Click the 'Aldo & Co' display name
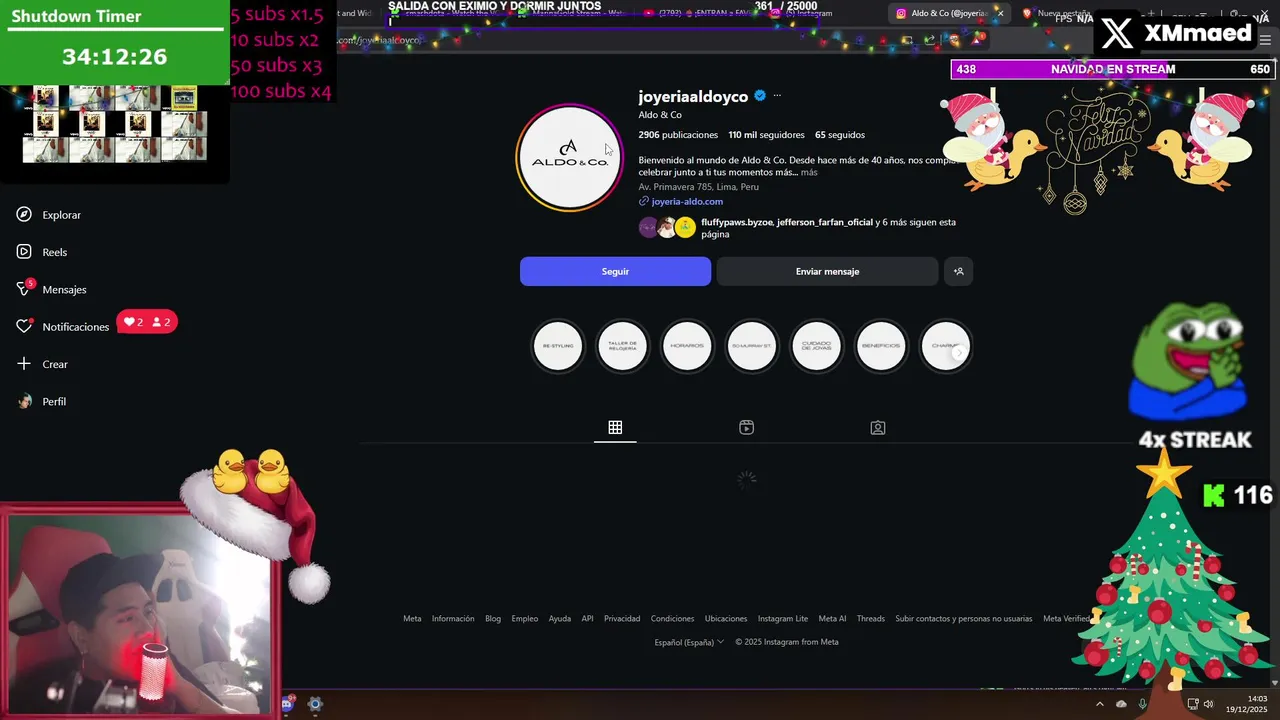The image size is (1280, 720). (x=660, y=115)
